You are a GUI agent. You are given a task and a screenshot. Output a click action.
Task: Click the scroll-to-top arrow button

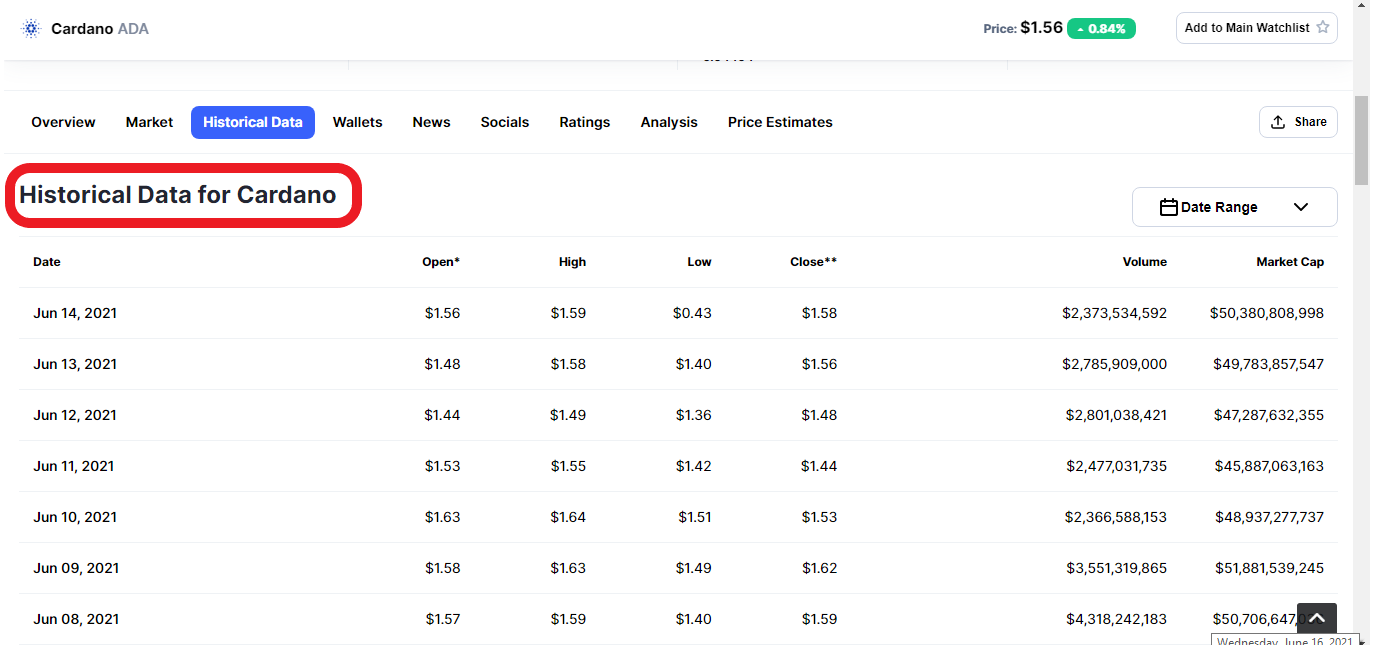click(1317, 619)
